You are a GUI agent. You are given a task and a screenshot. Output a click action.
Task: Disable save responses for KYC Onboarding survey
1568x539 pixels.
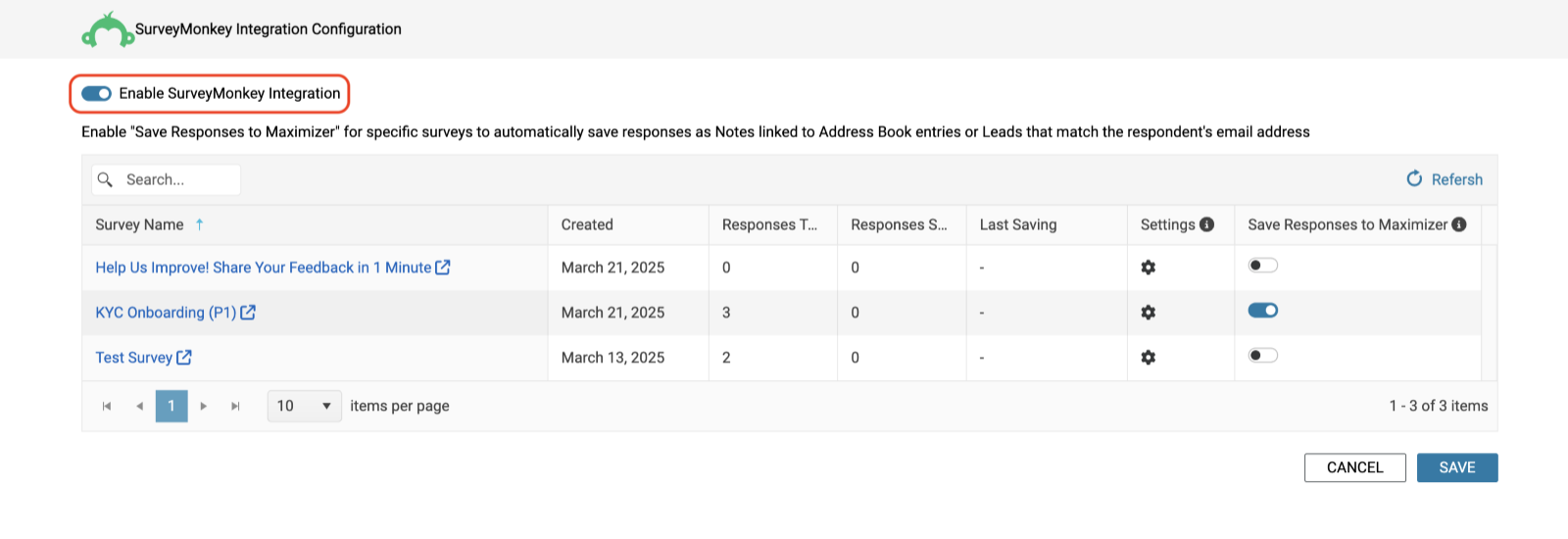1263,311
